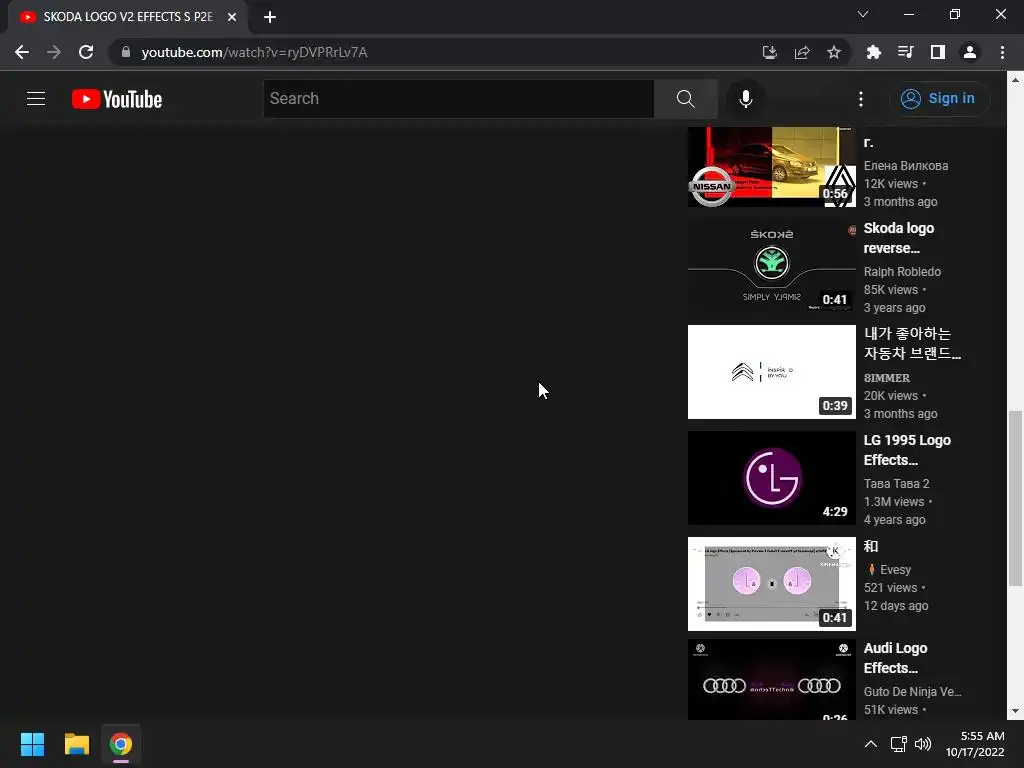Visit the Ralph Robledo channel
The image size is (1024, 768).
point(902,272)
